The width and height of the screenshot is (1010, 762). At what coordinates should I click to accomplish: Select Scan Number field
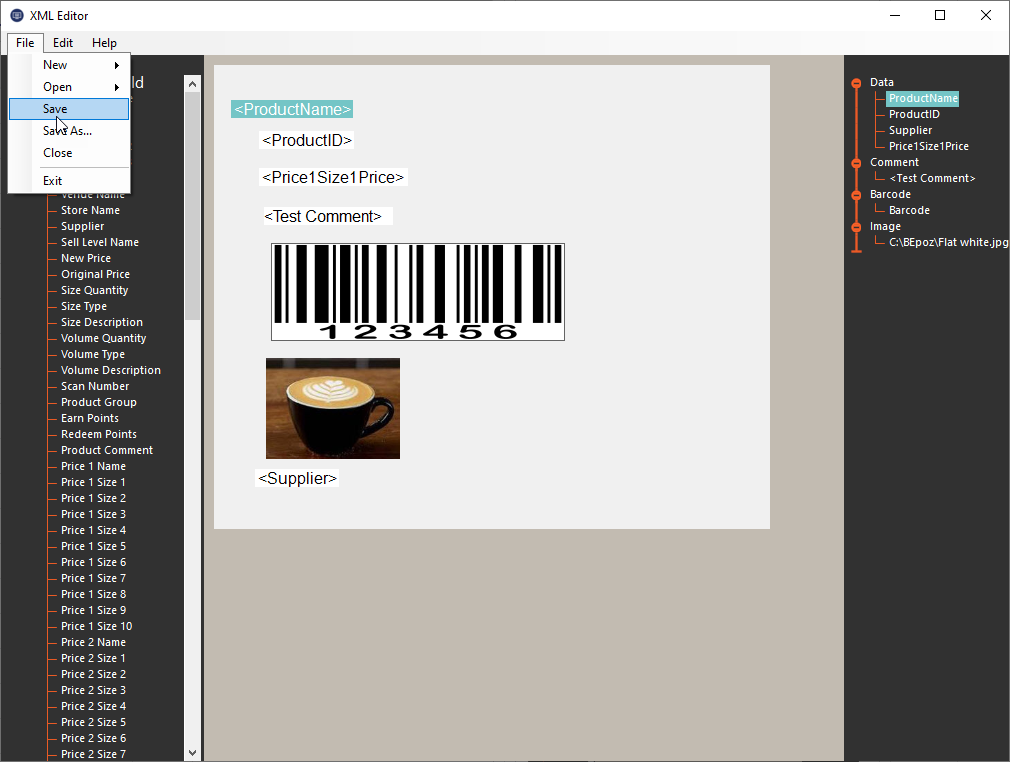95,386
